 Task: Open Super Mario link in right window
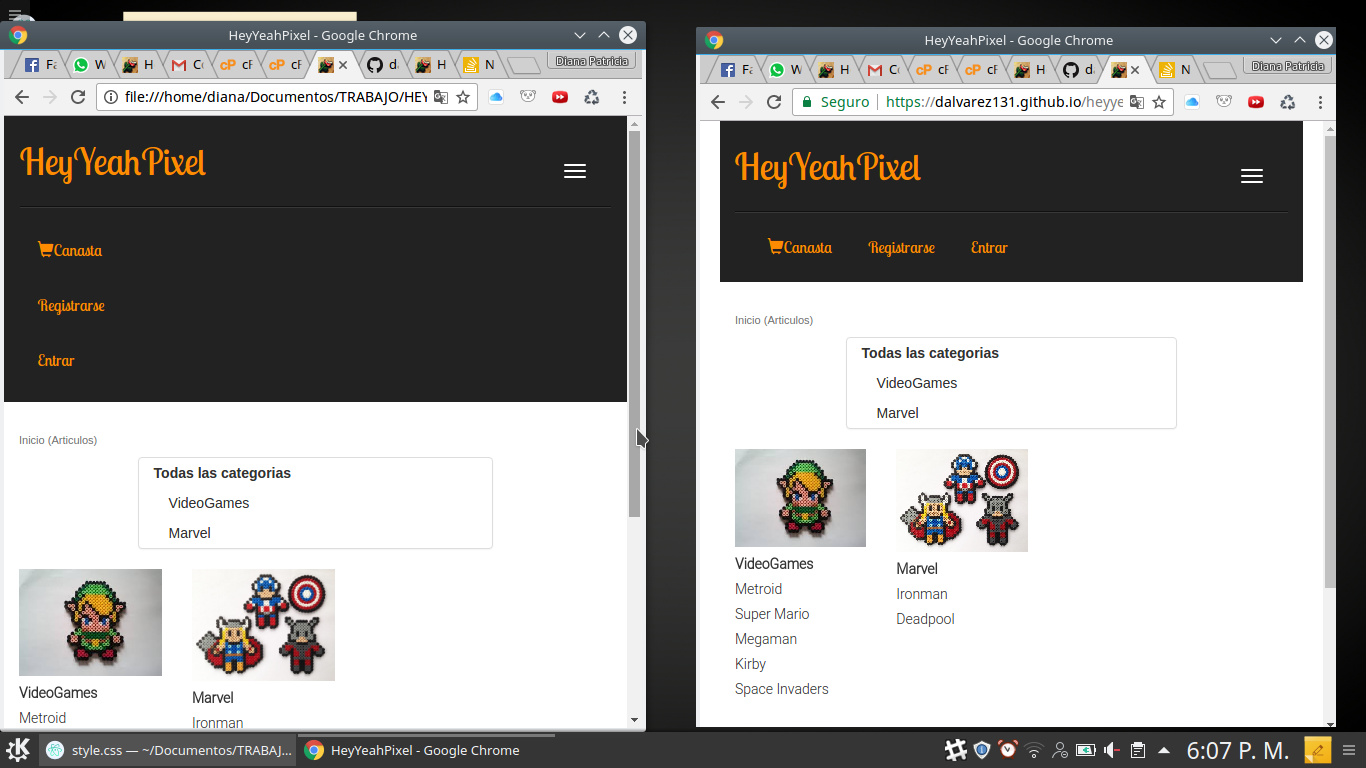(772, 614)
